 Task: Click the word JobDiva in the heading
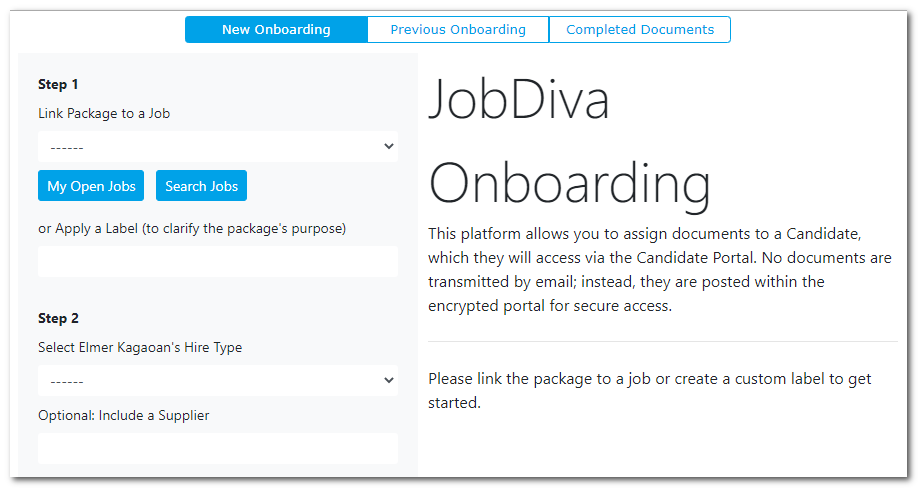tap(519, 101)
